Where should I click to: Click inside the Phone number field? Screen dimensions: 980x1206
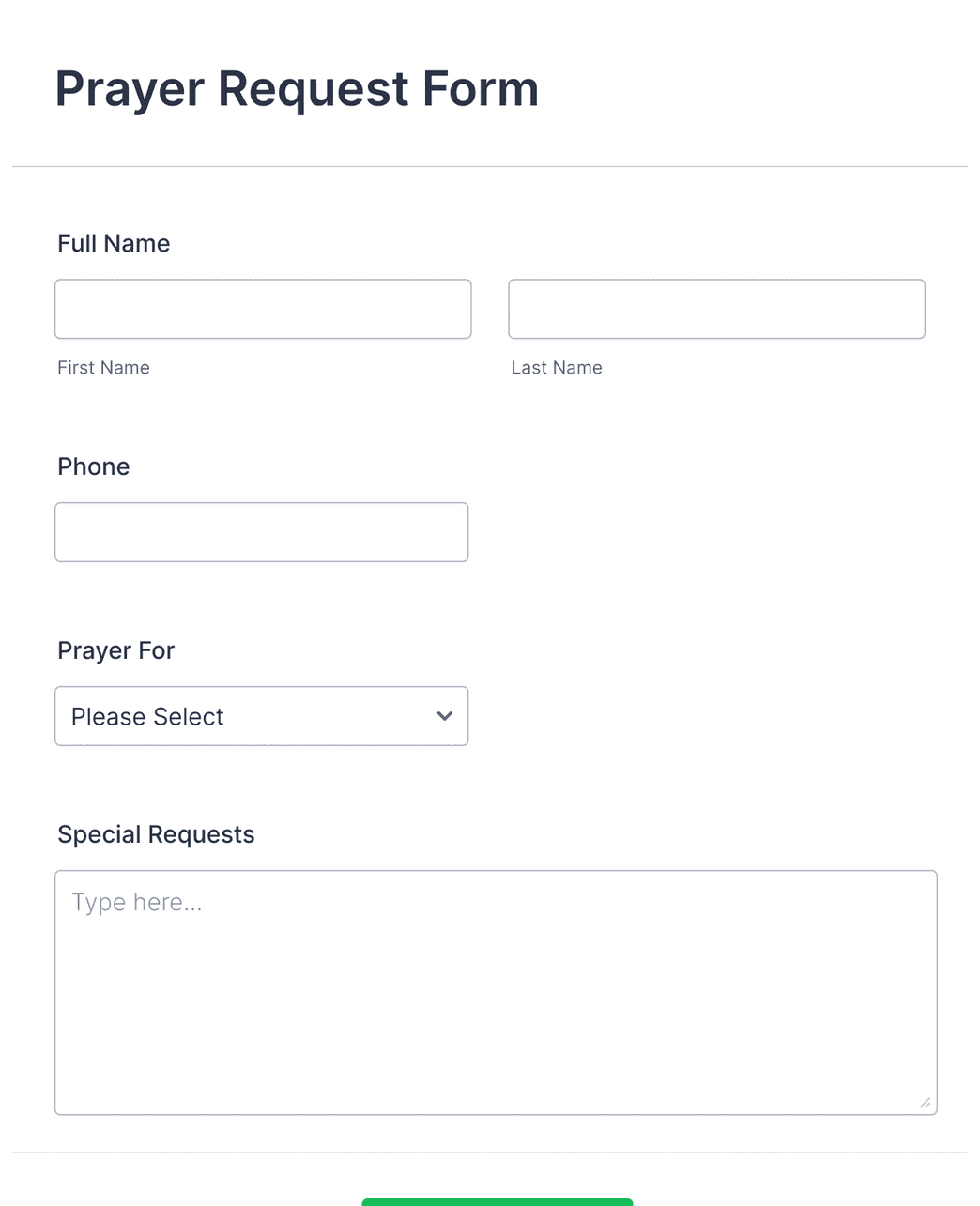[x=261, y=532]
